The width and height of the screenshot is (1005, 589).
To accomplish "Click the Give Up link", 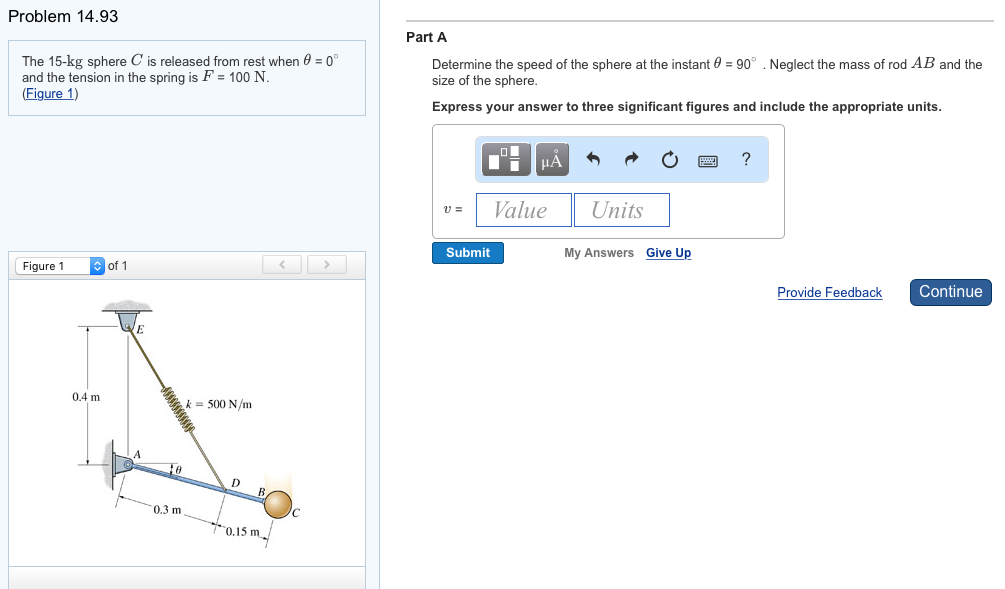I will 668,253.
